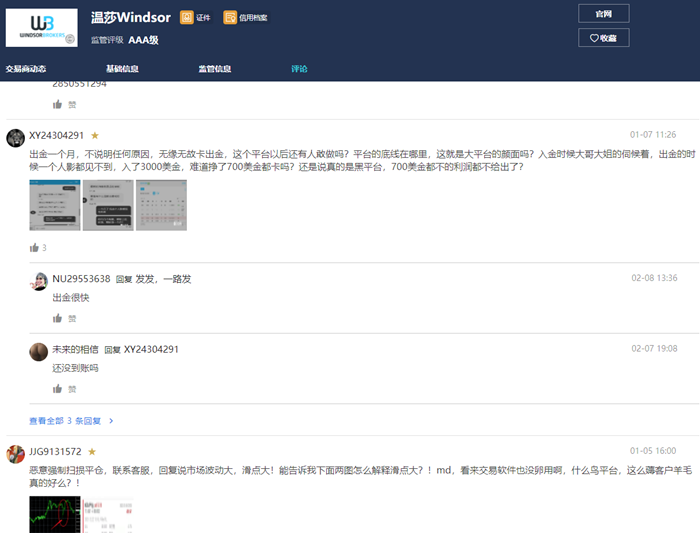The height and width of the screenshot is (533, 700).
Task: Click the Windsor Brokers logo
Action: coord(42,27)
